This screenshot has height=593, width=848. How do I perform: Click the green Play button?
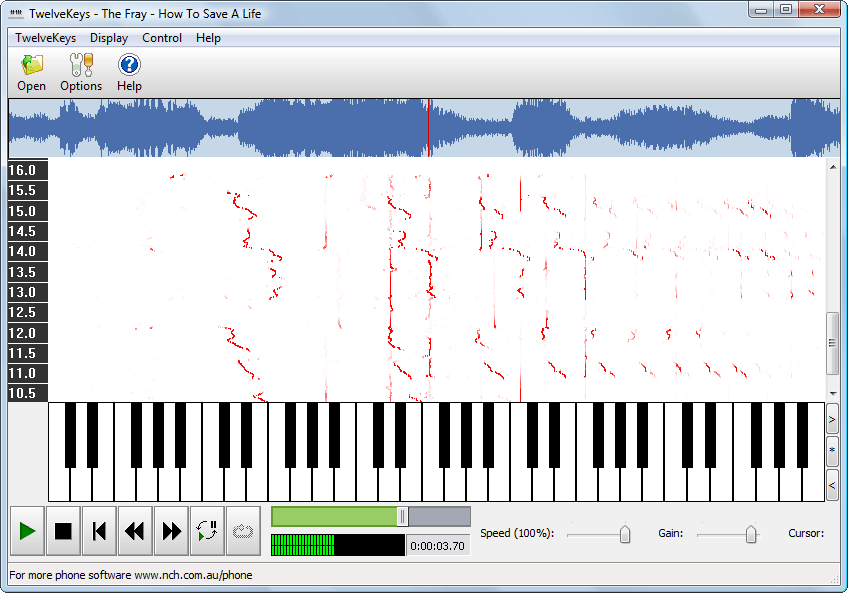(x=28, y=531)
